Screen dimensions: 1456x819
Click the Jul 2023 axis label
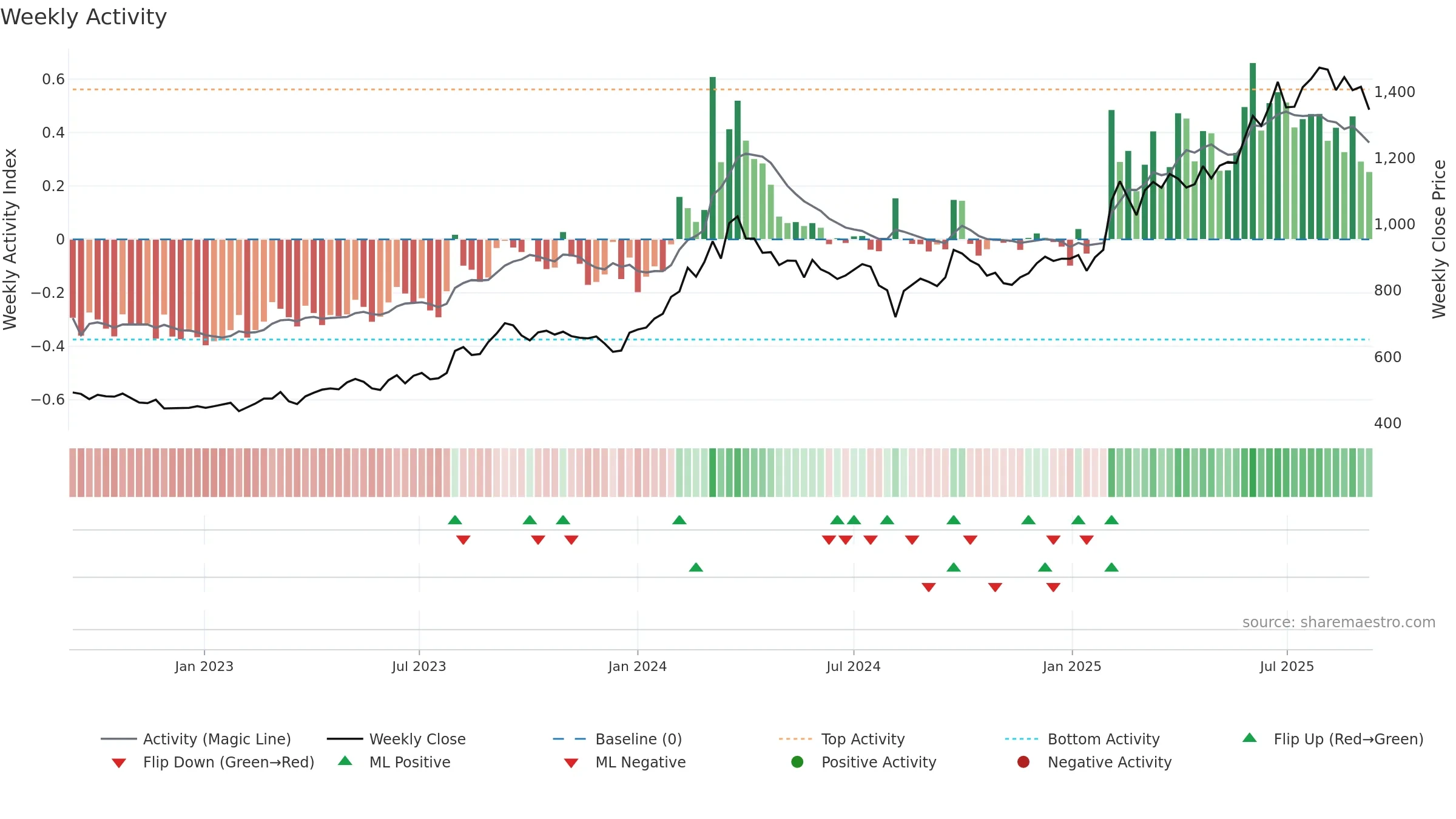[x=419, y=666]
